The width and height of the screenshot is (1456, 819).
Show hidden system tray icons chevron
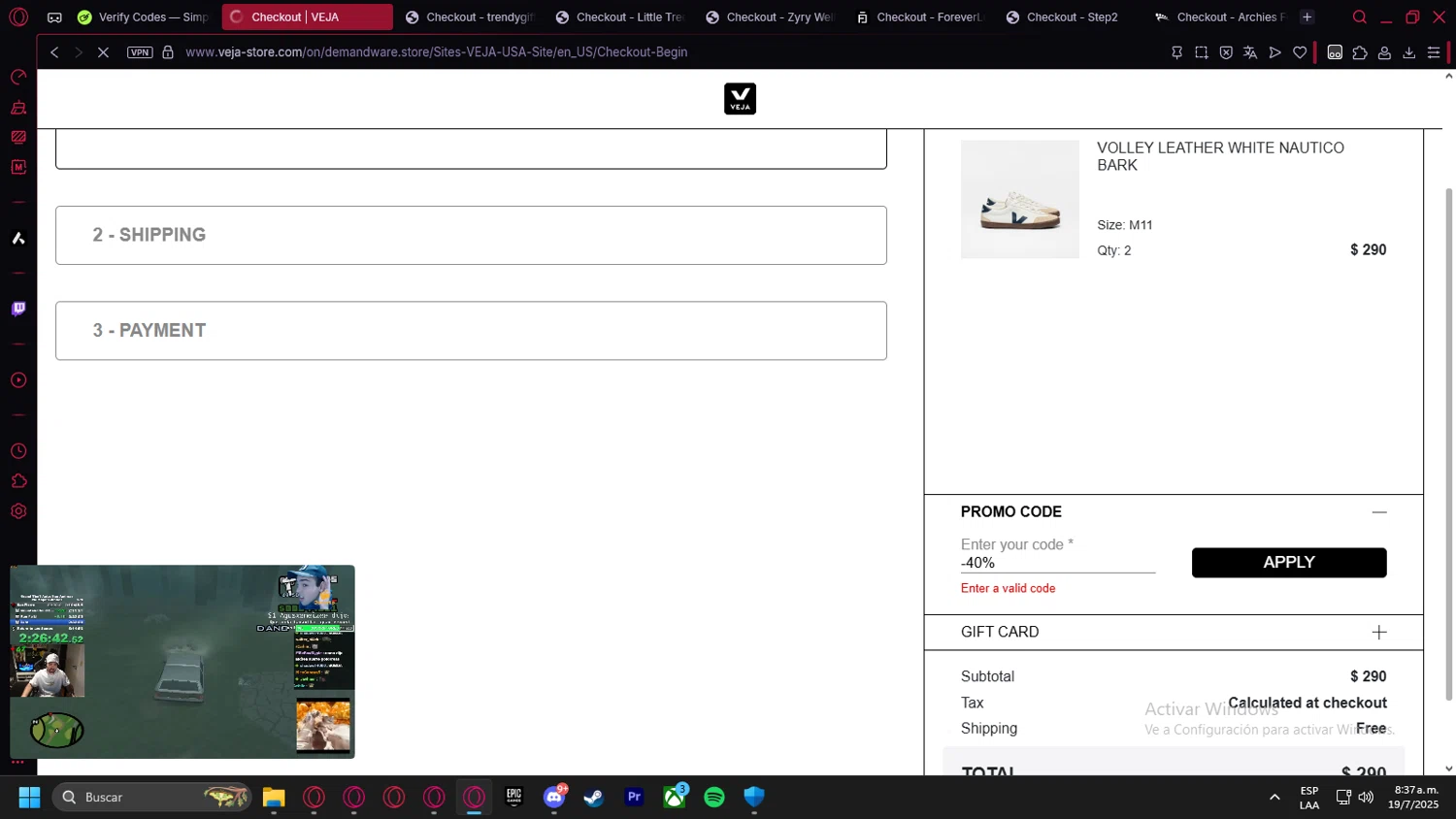[1274, 798]
